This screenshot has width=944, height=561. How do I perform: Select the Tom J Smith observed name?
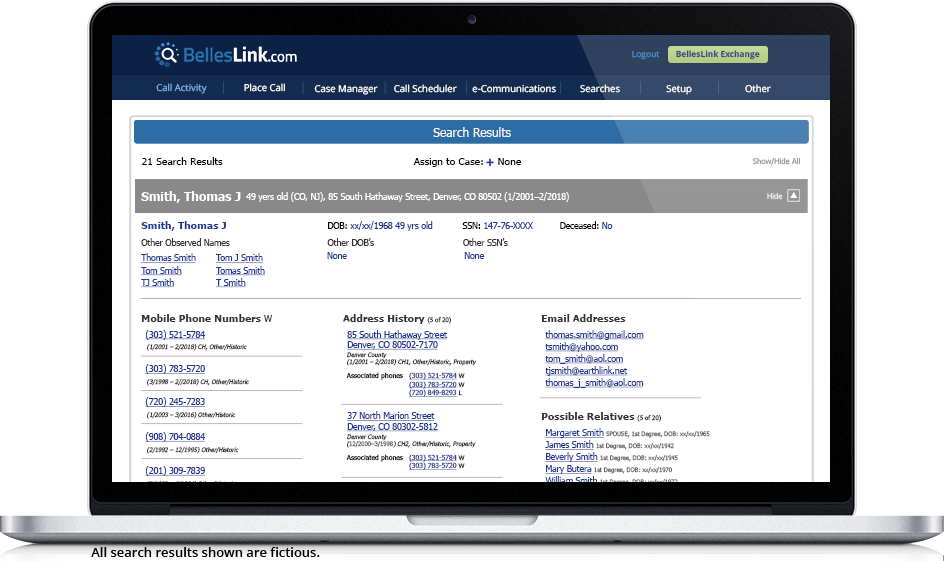pos(239,258)
